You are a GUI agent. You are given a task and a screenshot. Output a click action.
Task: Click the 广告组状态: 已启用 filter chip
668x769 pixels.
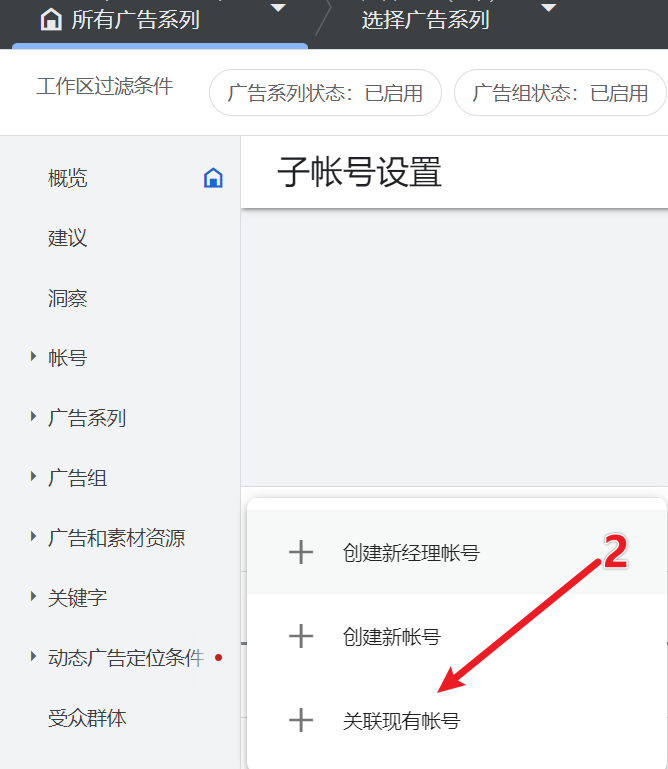(560, 93)
